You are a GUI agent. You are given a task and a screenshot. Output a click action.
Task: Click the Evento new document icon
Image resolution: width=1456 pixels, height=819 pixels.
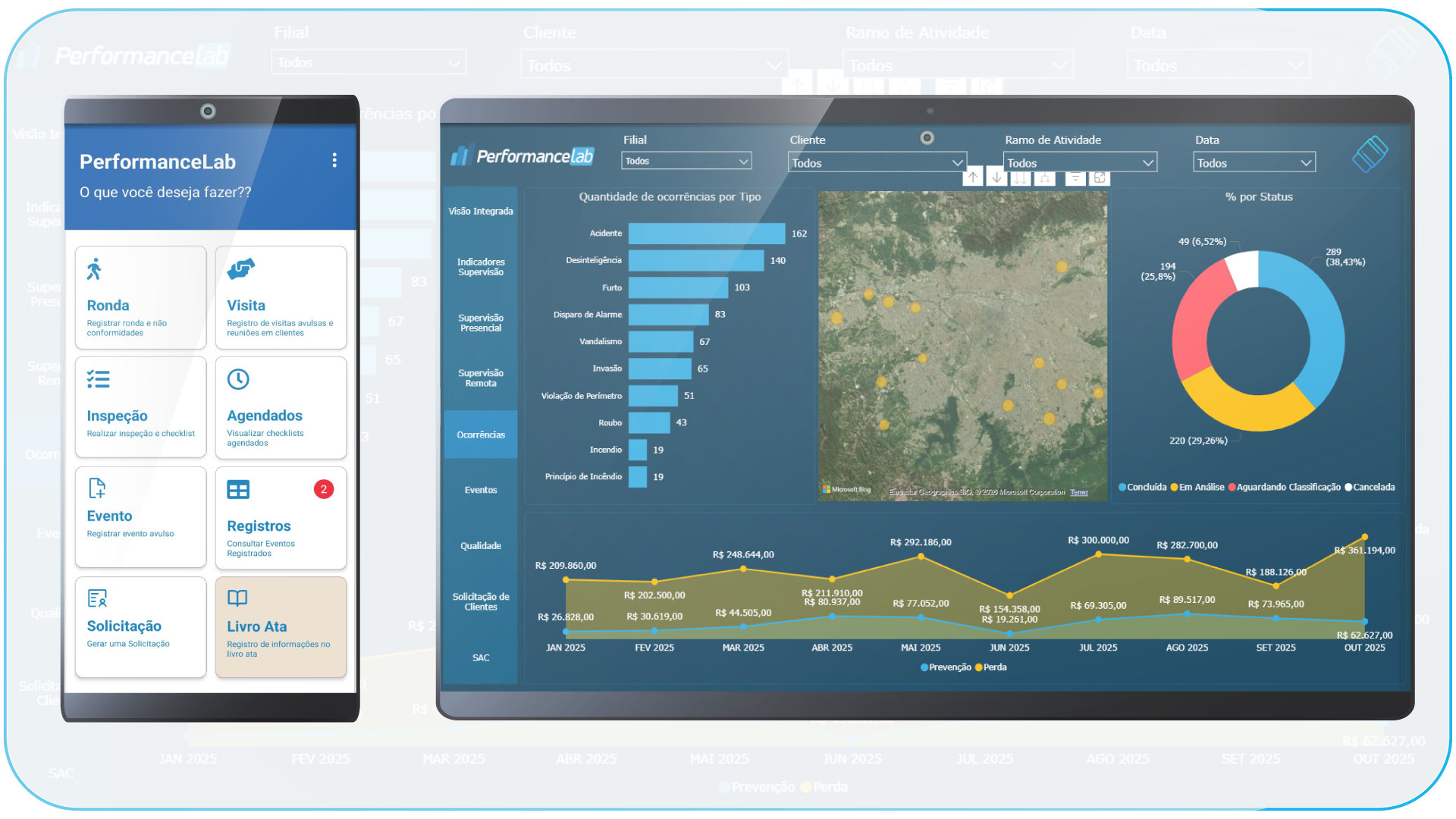tap(97, 488)
